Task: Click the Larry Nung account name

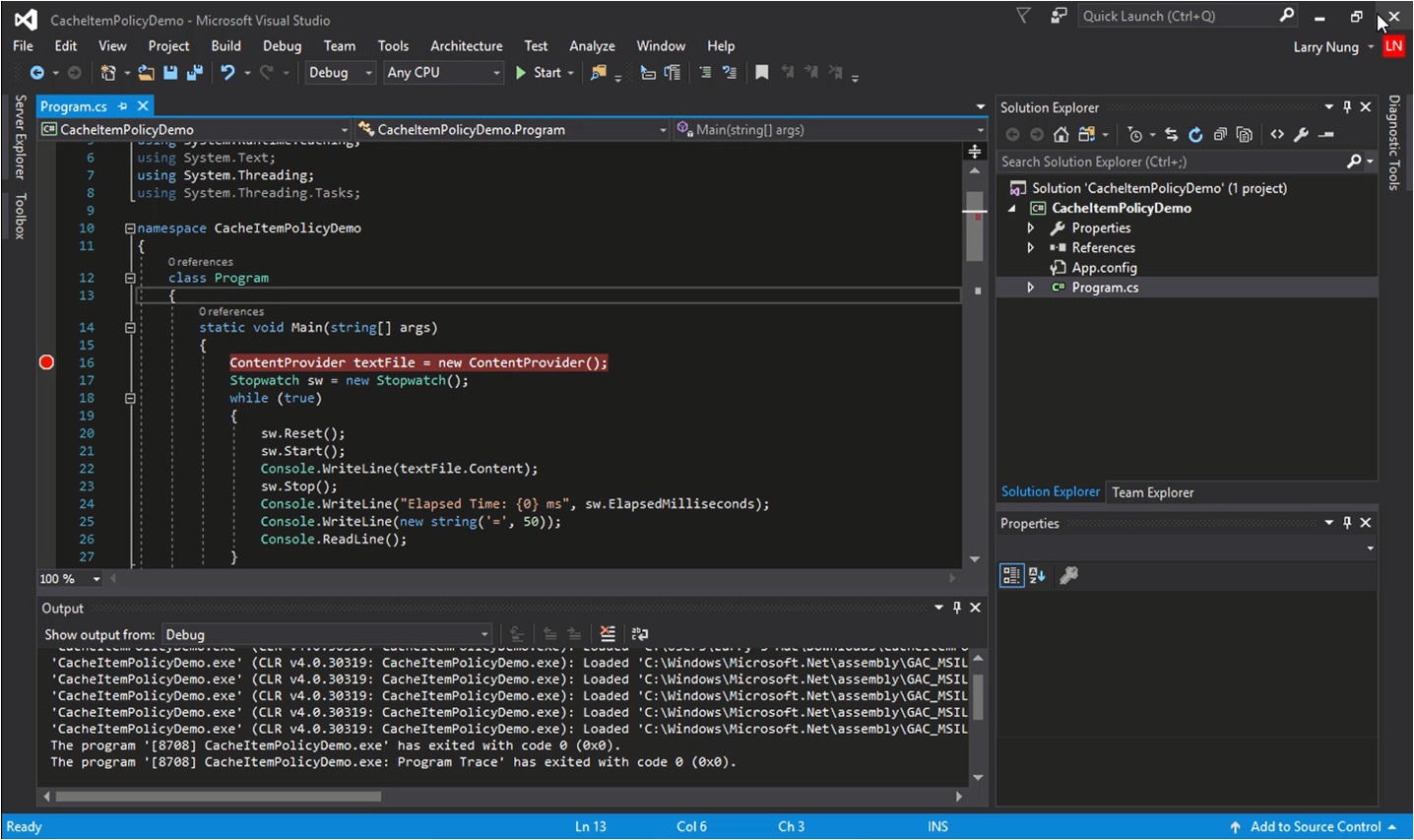Action: point(1325,46)
